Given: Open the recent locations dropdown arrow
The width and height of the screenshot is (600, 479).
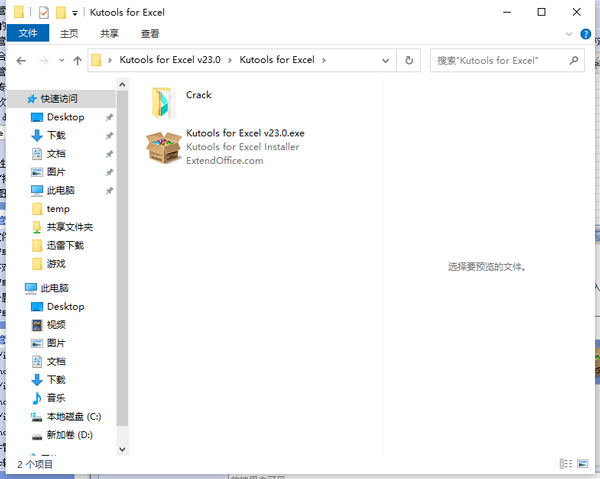Looking at the screenshot, I should [x=62, y=60].
